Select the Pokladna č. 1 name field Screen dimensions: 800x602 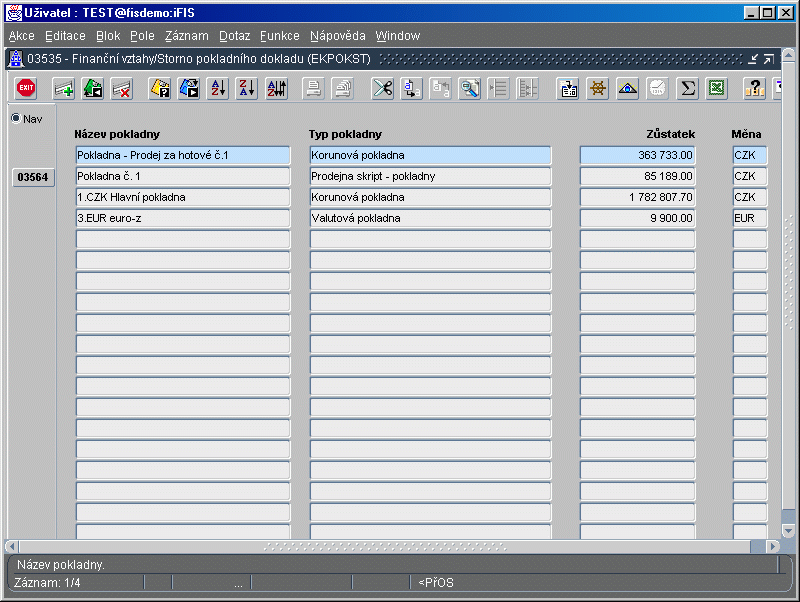coord(182,177)
